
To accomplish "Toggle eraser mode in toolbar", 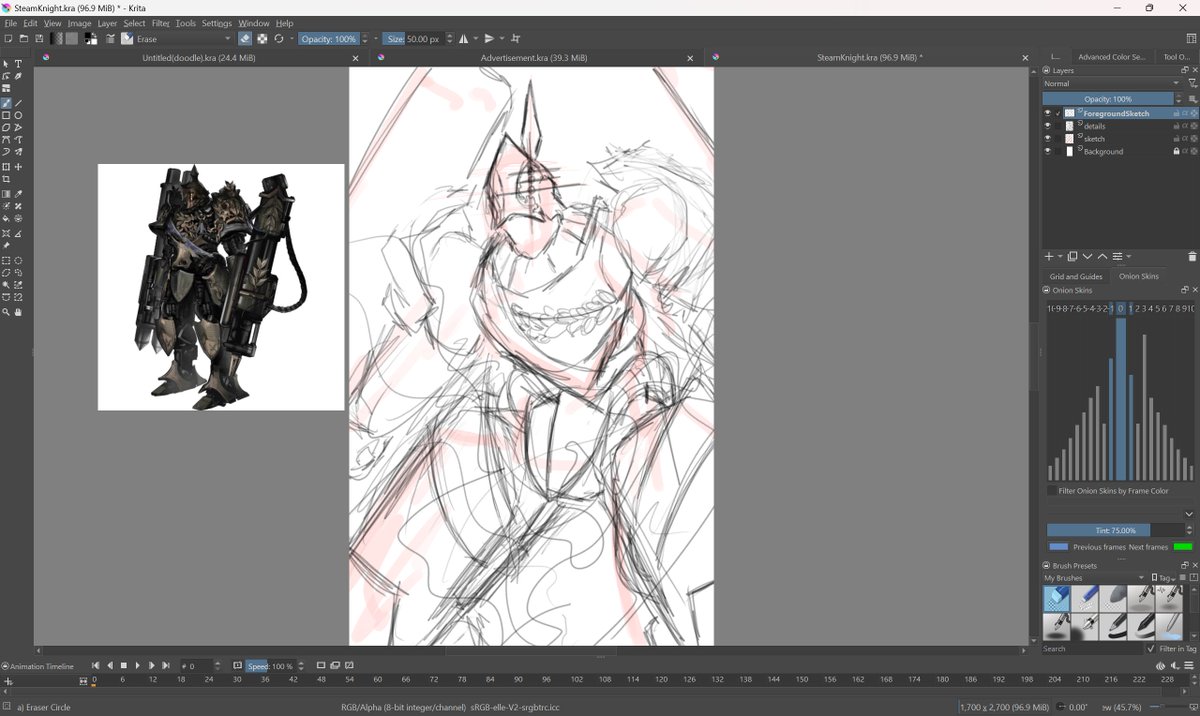I will pos(245,39).
